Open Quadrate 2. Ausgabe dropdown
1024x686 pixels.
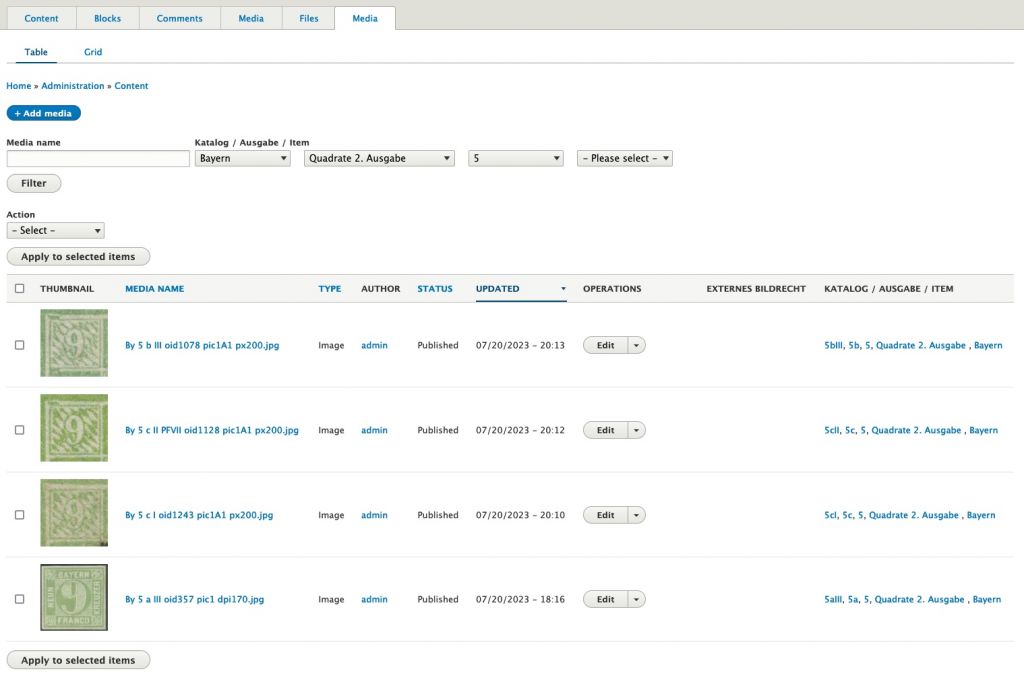(x=379, y=158)
